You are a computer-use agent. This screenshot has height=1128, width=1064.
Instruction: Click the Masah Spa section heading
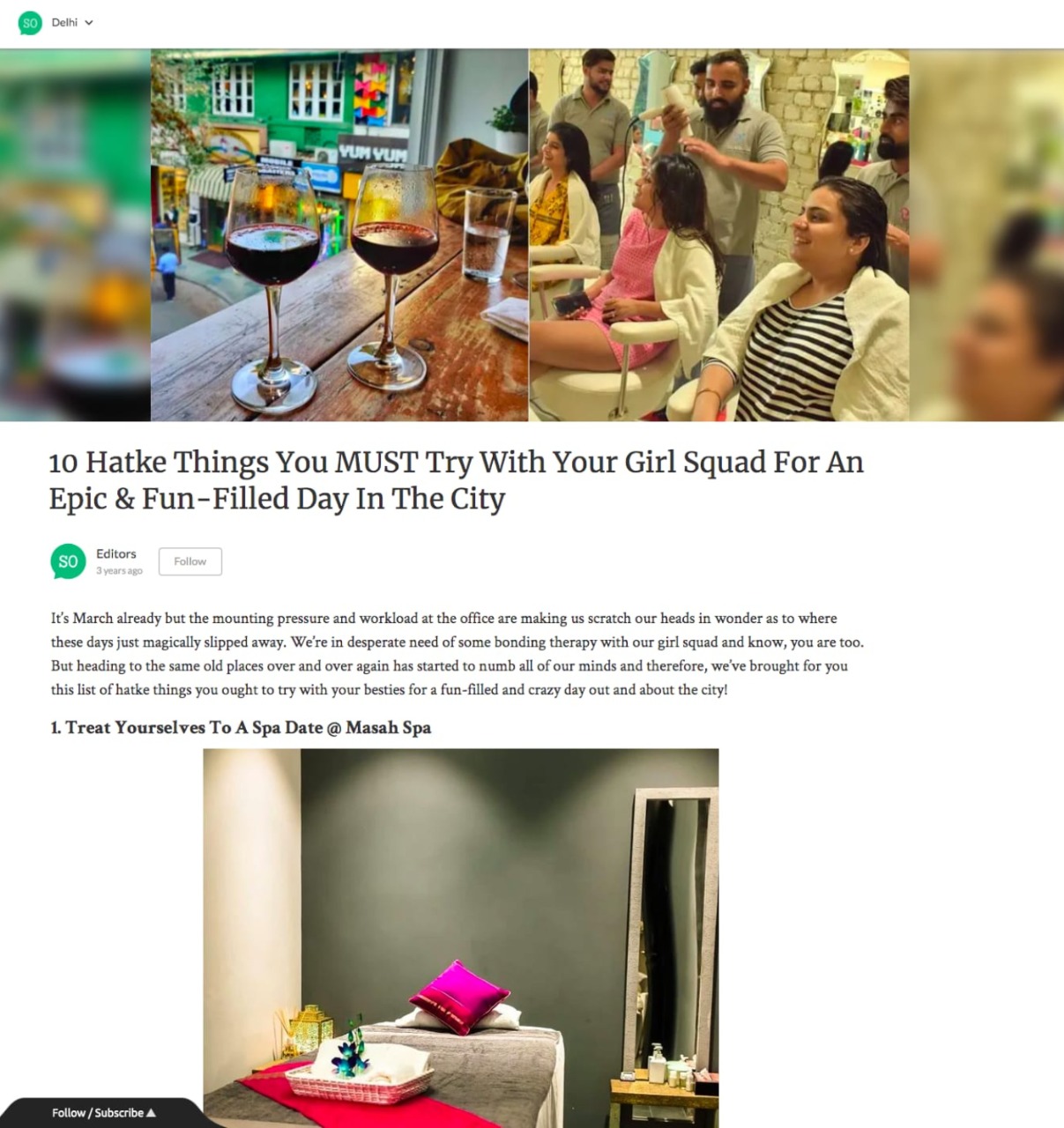tap(241, 728)
